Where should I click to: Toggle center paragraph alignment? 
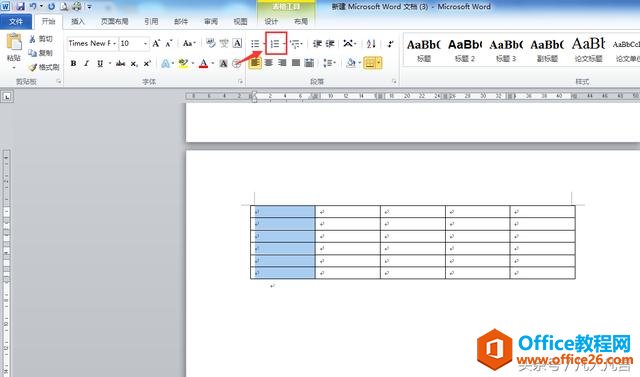(x=269, y=63)
